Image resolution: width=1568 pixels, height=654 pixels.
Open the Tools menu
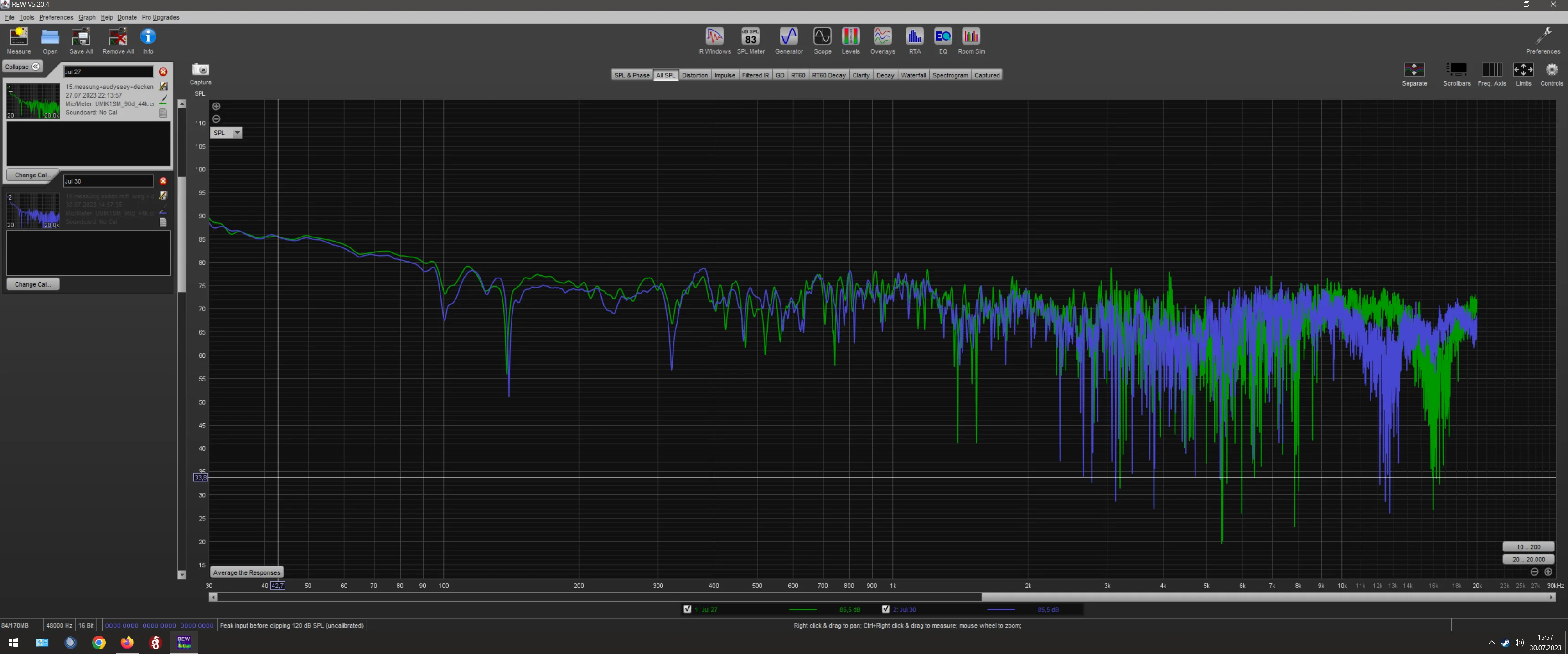(x=27, y=17)
